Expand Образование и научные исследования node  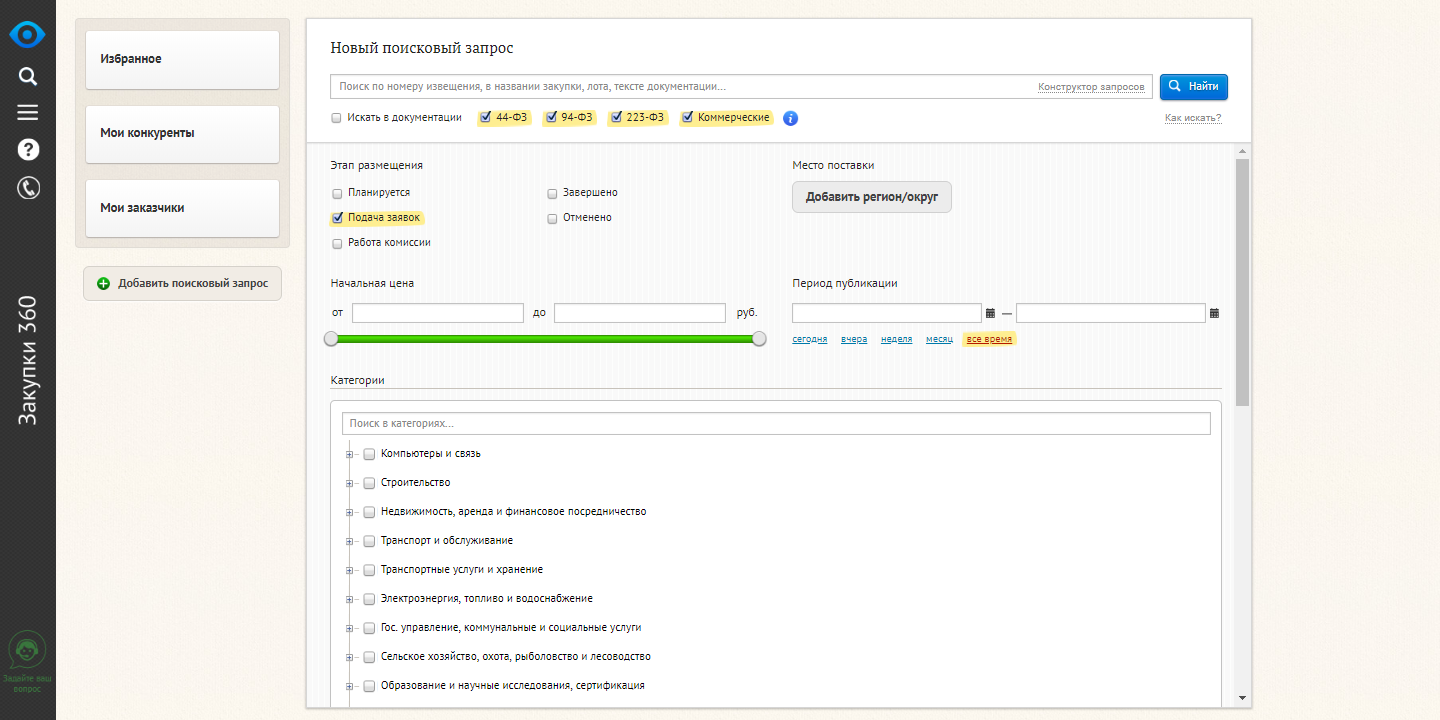(350, 687)
